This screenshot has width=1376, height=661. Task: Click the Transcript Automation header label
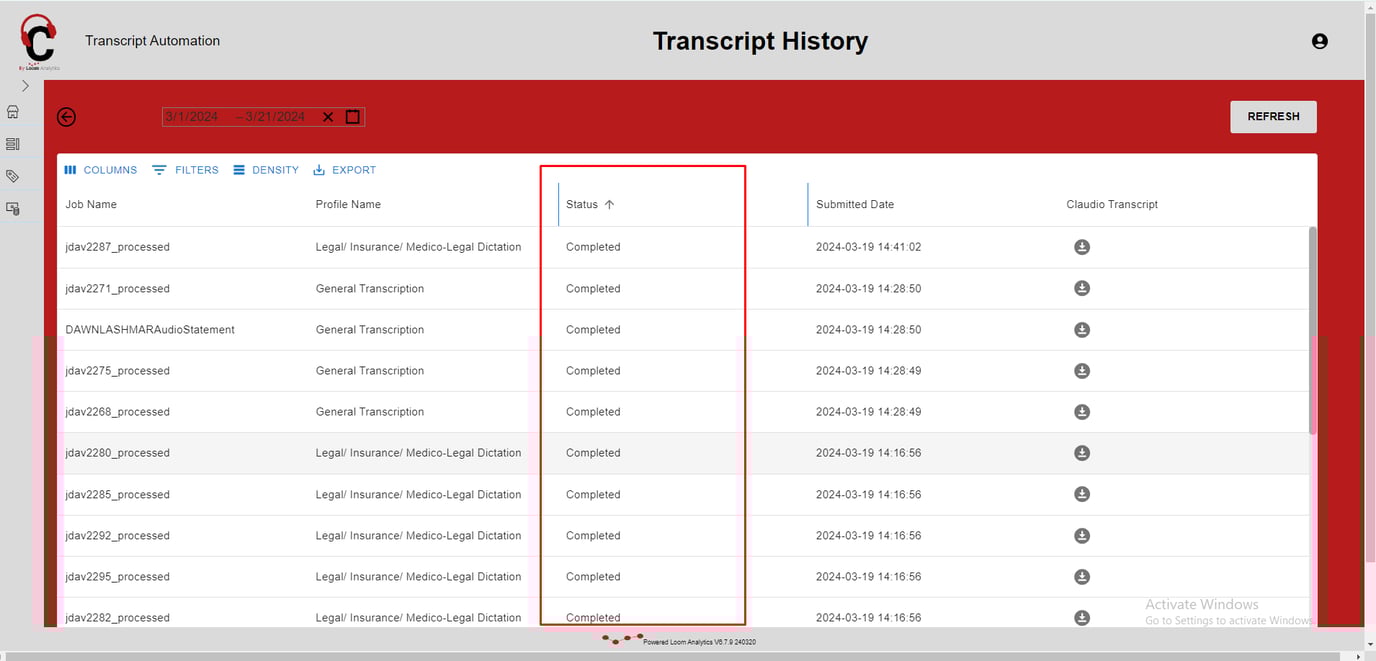tap(152, 41)
